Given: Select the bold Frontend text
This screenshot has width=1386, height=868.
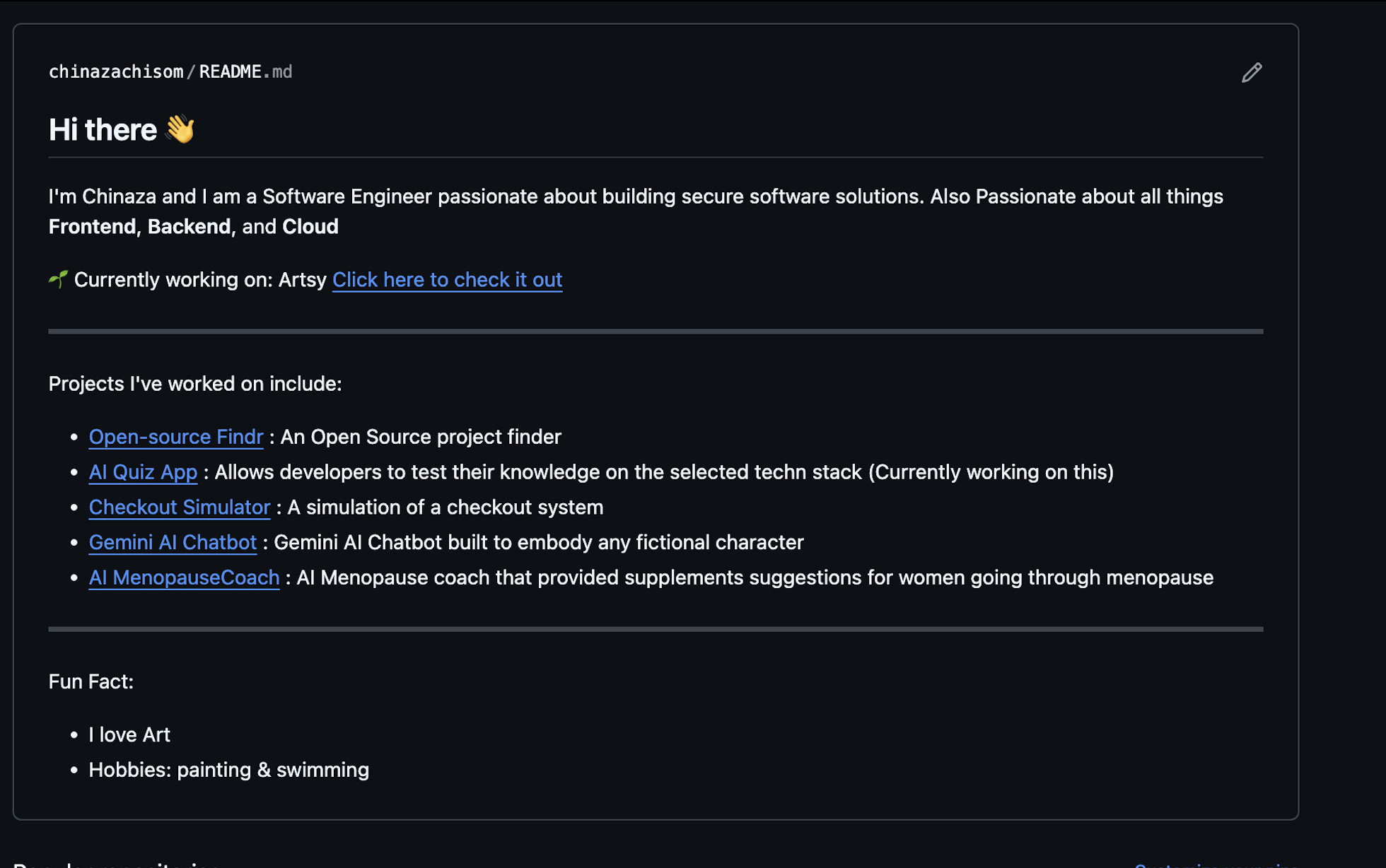Looking at the screenshot, I should (91, 226).
